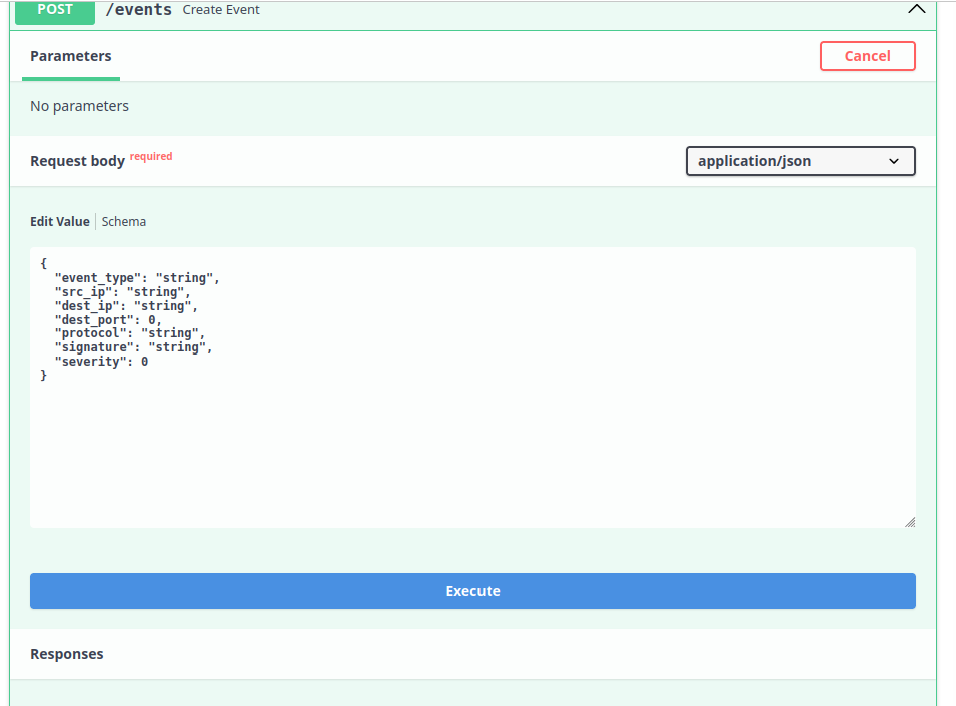This screenshot has width=956, height=706.
Task: Execute the POST /events request
Action: point(473,591)
